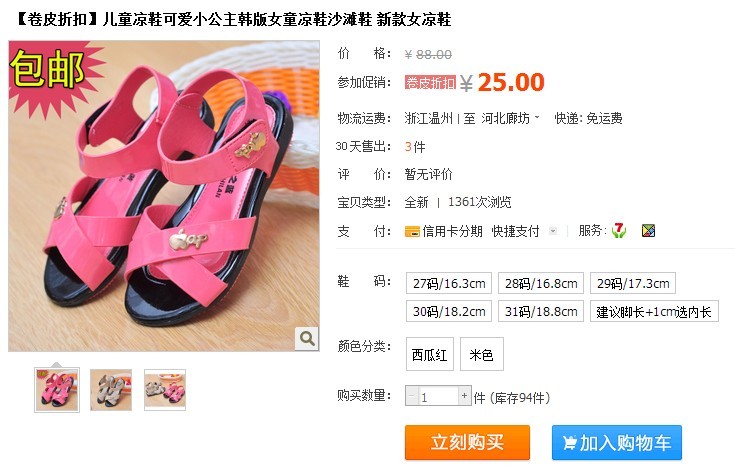Select shoe size 29码/17.3cm
This screenshot has height=474, width=735.
point(632,283)
